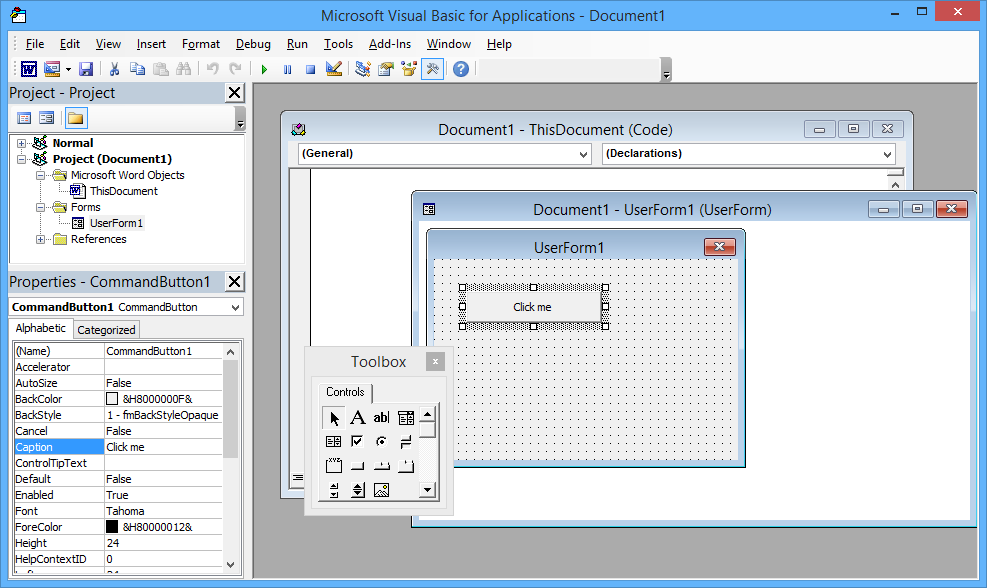
Task: Save the document with the floppy disk icon
Action: click(86, 69)
